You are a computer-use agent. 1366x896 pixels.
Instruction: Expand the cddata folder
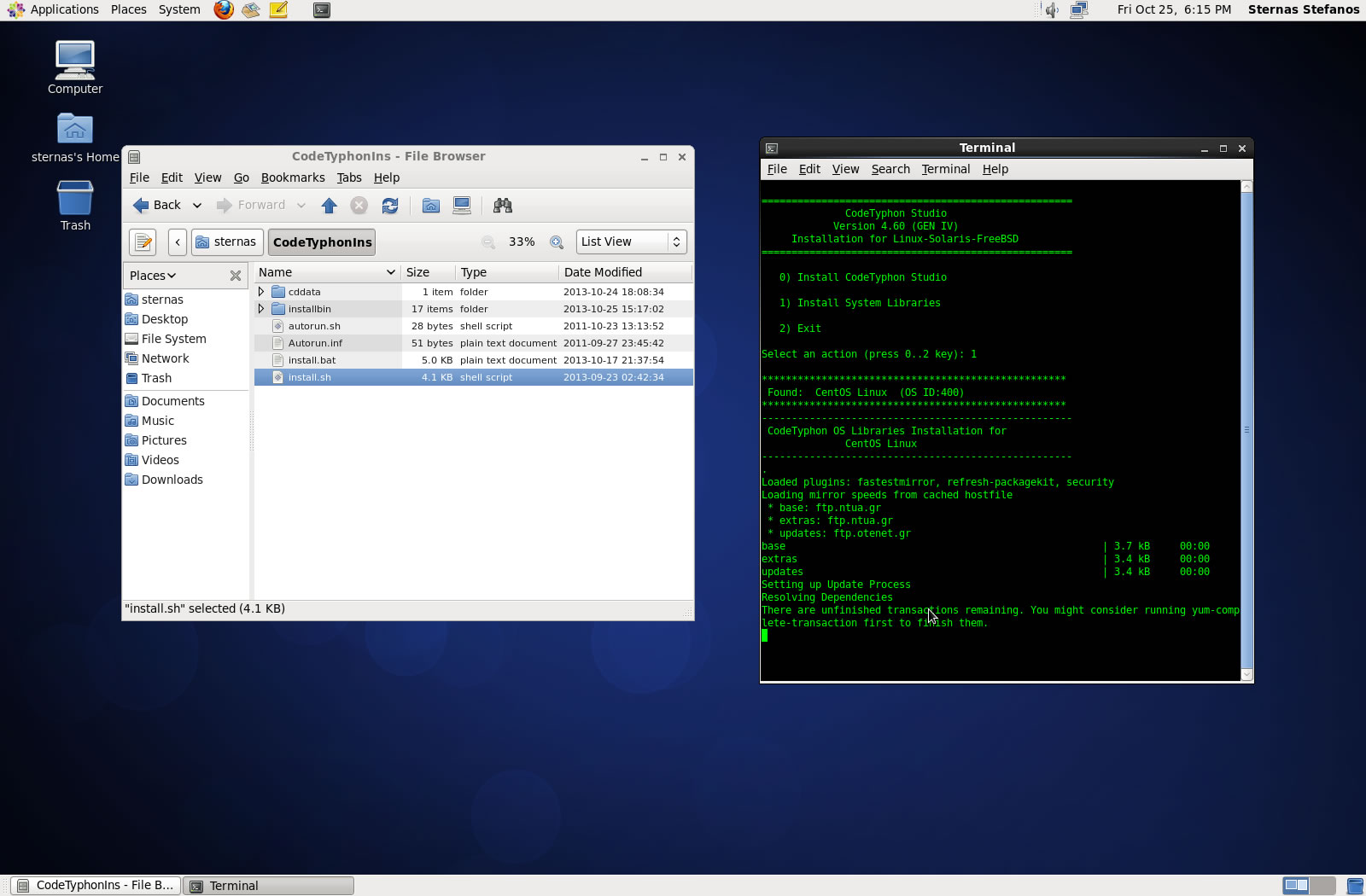[x=261, y=292]
